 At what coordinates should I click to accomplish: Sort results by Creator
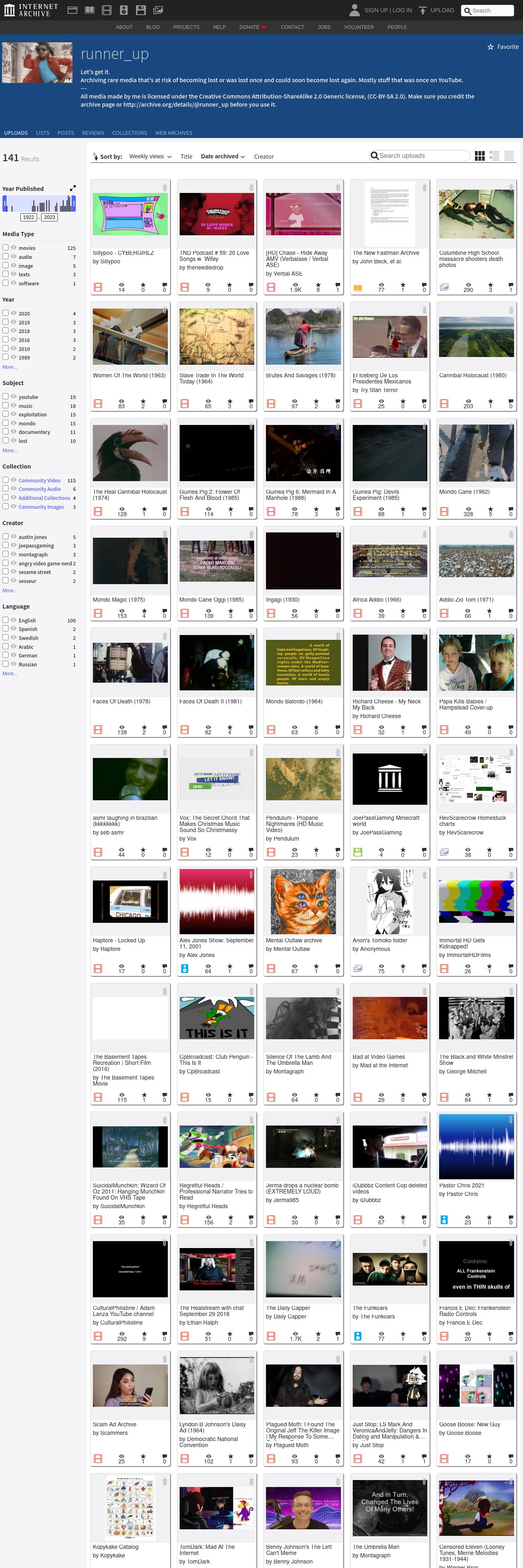[x=264, y=156]
